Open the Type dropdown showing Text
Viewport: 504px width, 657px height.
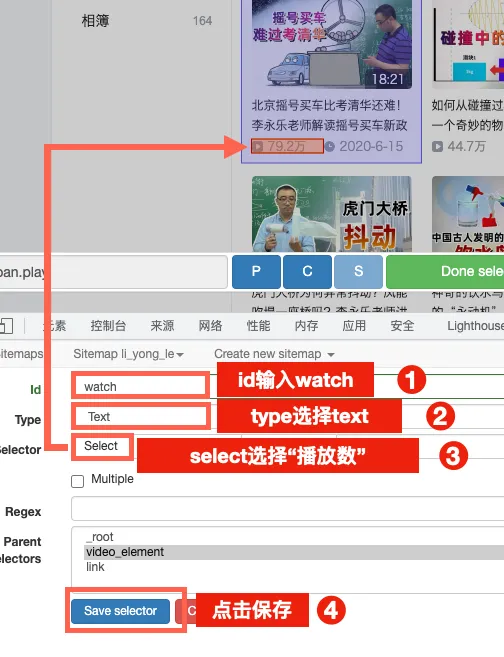pyautogui.click(x=141, y=416)
